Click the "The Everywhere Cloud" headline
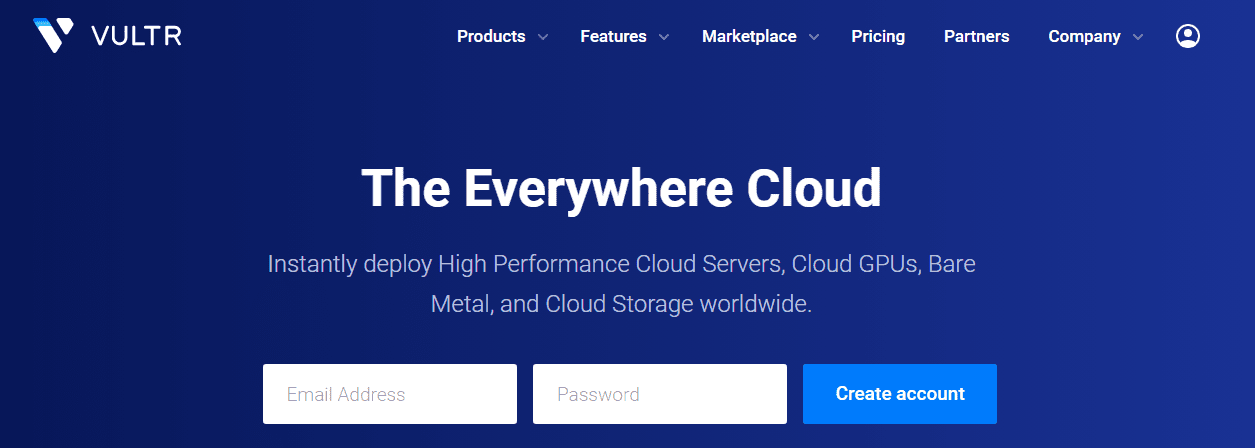This screenshot has height=448, width=1255. [x=621, y=188]
